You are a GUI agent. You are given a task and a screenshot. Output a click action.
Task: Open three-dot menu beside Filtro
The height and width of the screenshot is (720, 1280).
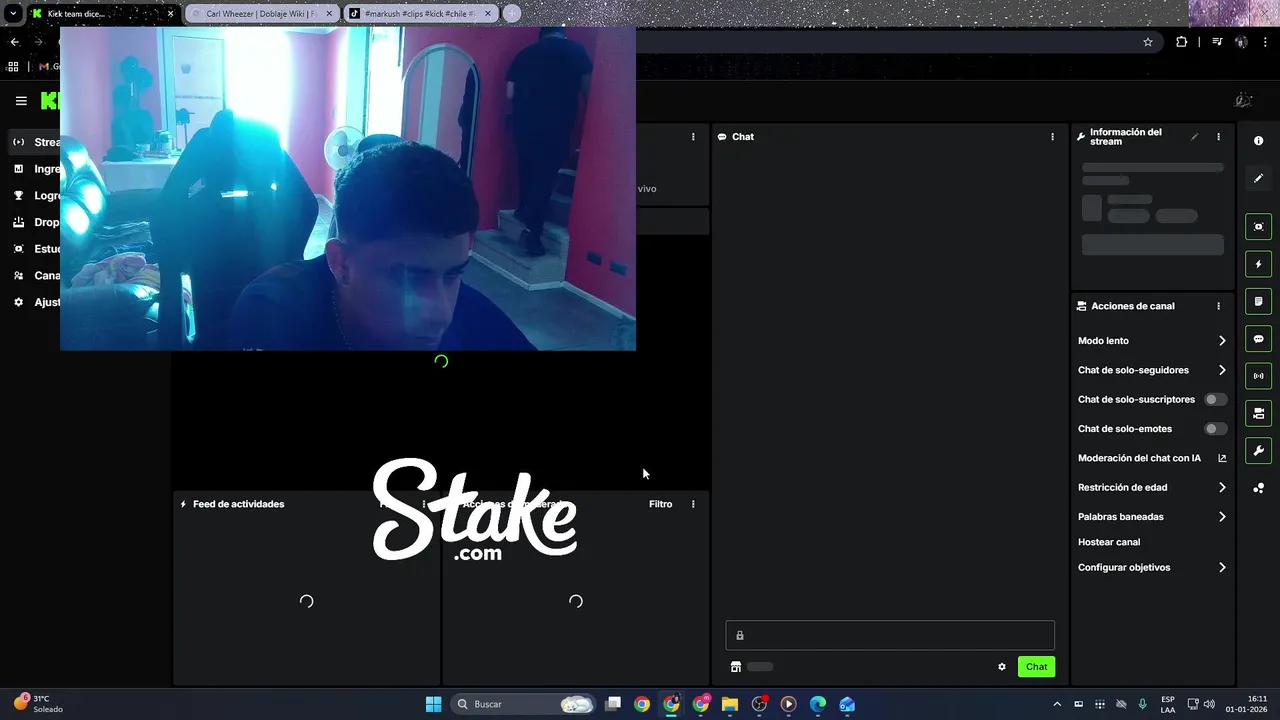(x=693, y=504)
